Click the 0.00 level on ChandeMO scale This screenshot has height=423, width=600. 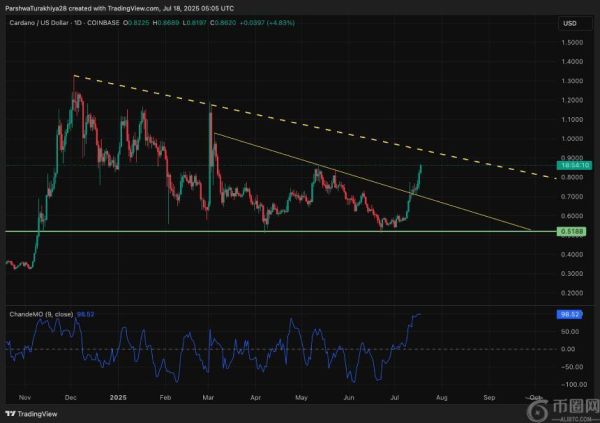tap(572, 349)
